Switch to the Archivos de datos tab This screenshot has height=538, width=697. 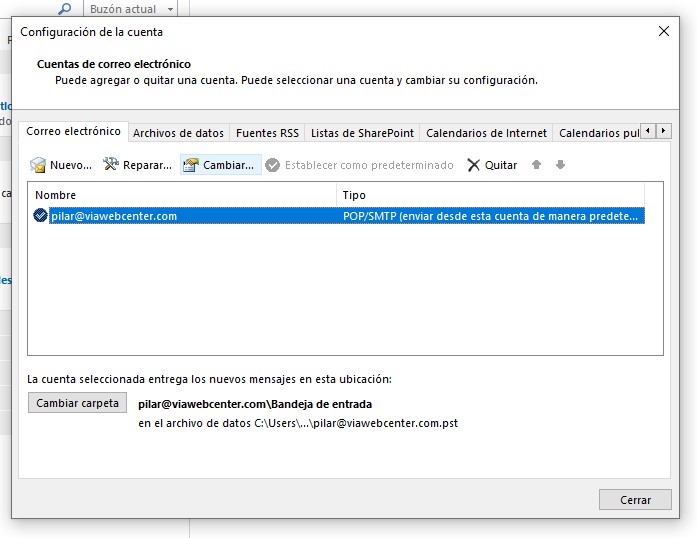pos(178,133)
